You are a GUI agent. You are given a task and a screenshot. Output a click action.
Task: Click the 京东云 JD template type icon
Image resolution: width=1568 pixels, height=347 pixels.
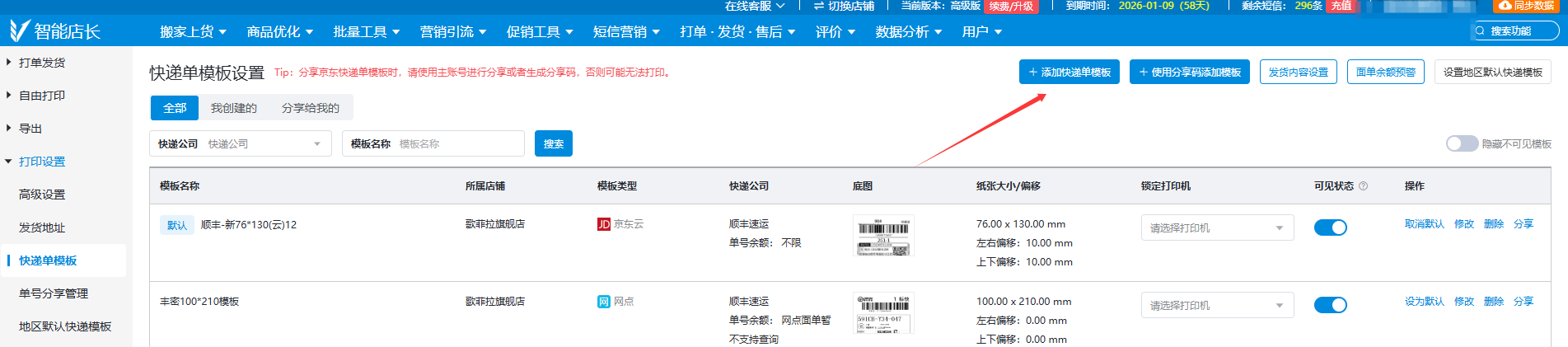pos(604,224)
